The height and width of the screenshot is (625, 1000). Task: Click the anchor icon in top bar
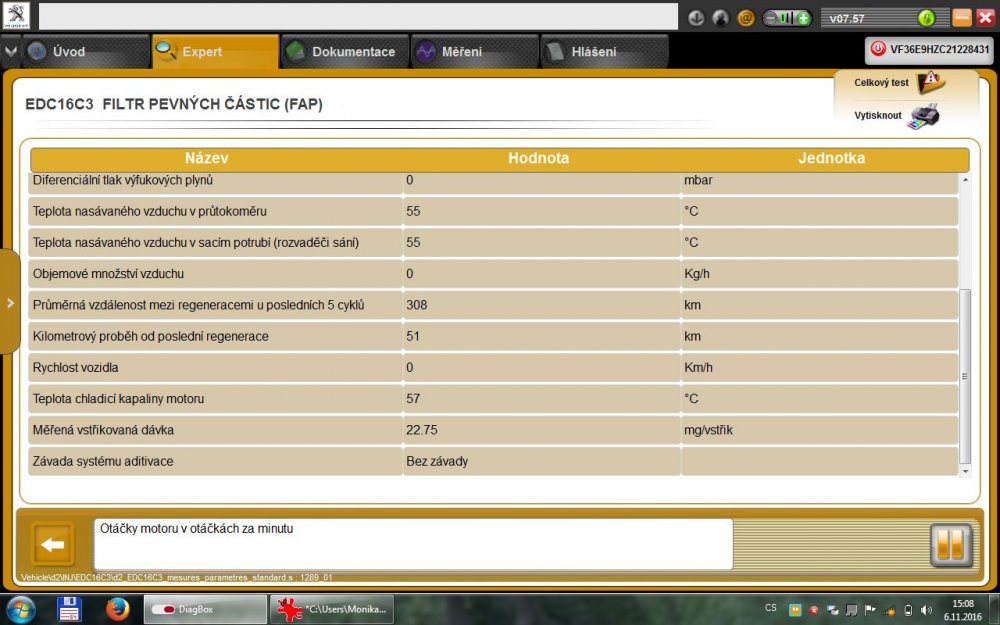pyautogui.click(x=697, y=18)
